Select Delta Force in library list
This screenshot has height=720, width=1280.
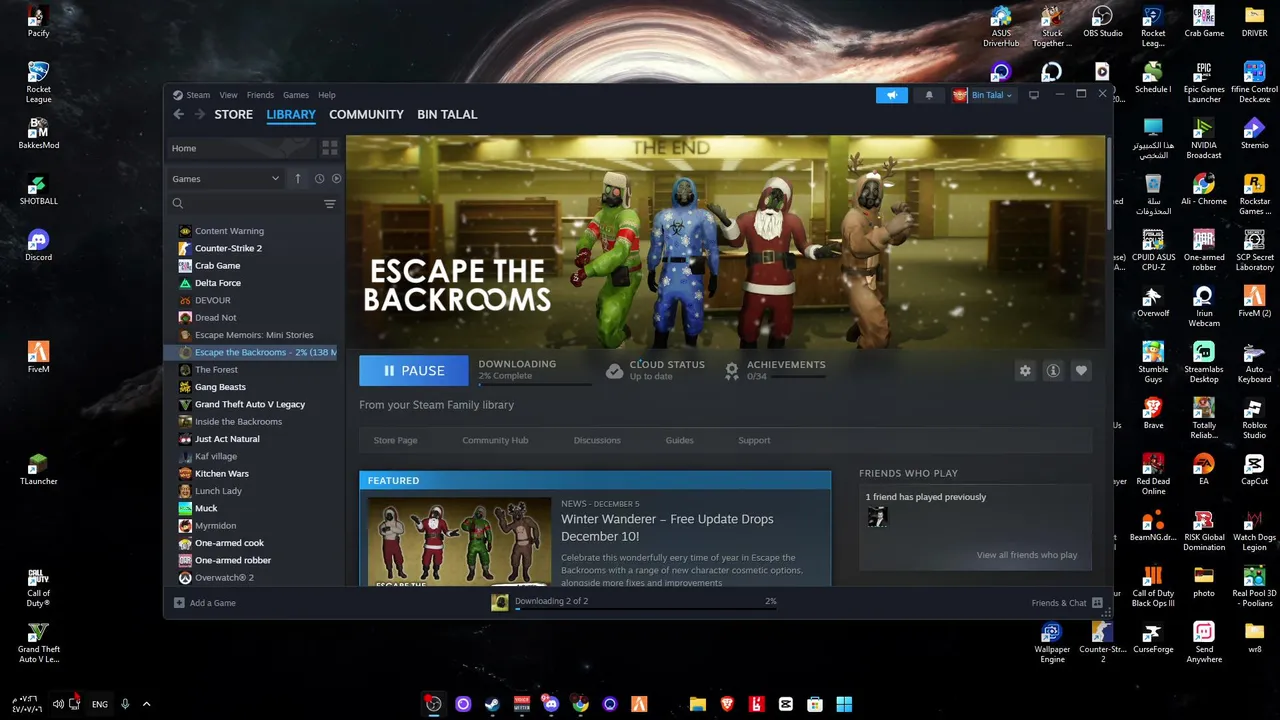217,283
